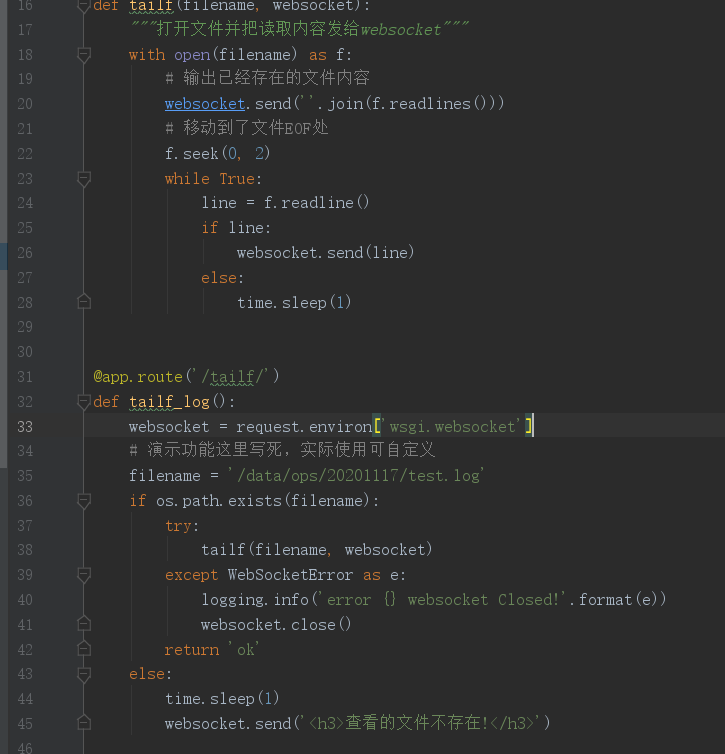The width and height of the screenshot is (725, 754).
Task: Click fold end marker beside websocket.close() line
Action: point(84,624)
